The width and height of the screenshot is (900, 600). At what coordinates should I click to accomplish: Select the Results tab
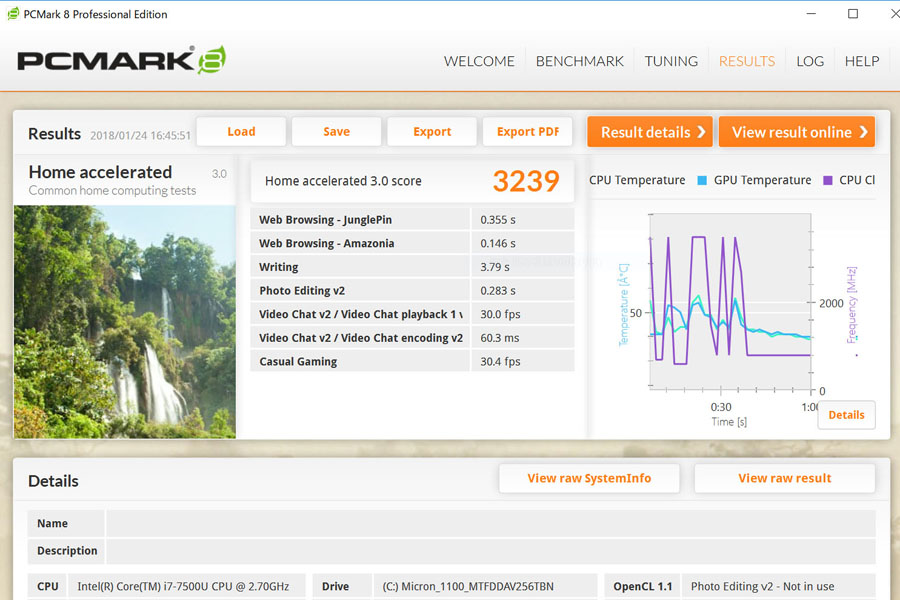pyautogui.click(x=747, y=61)
